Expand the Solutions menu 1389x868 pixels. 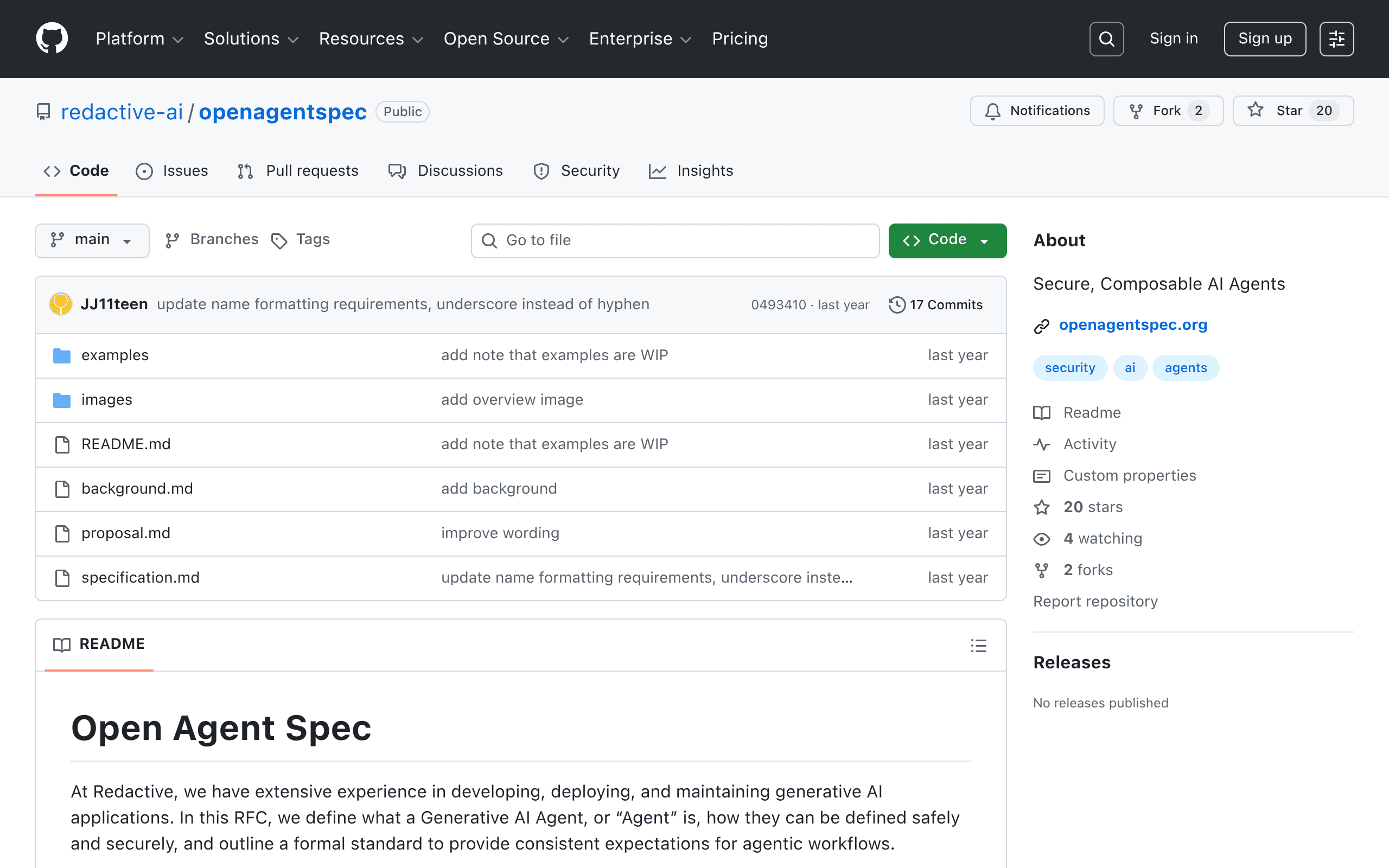tap(251, 39)
